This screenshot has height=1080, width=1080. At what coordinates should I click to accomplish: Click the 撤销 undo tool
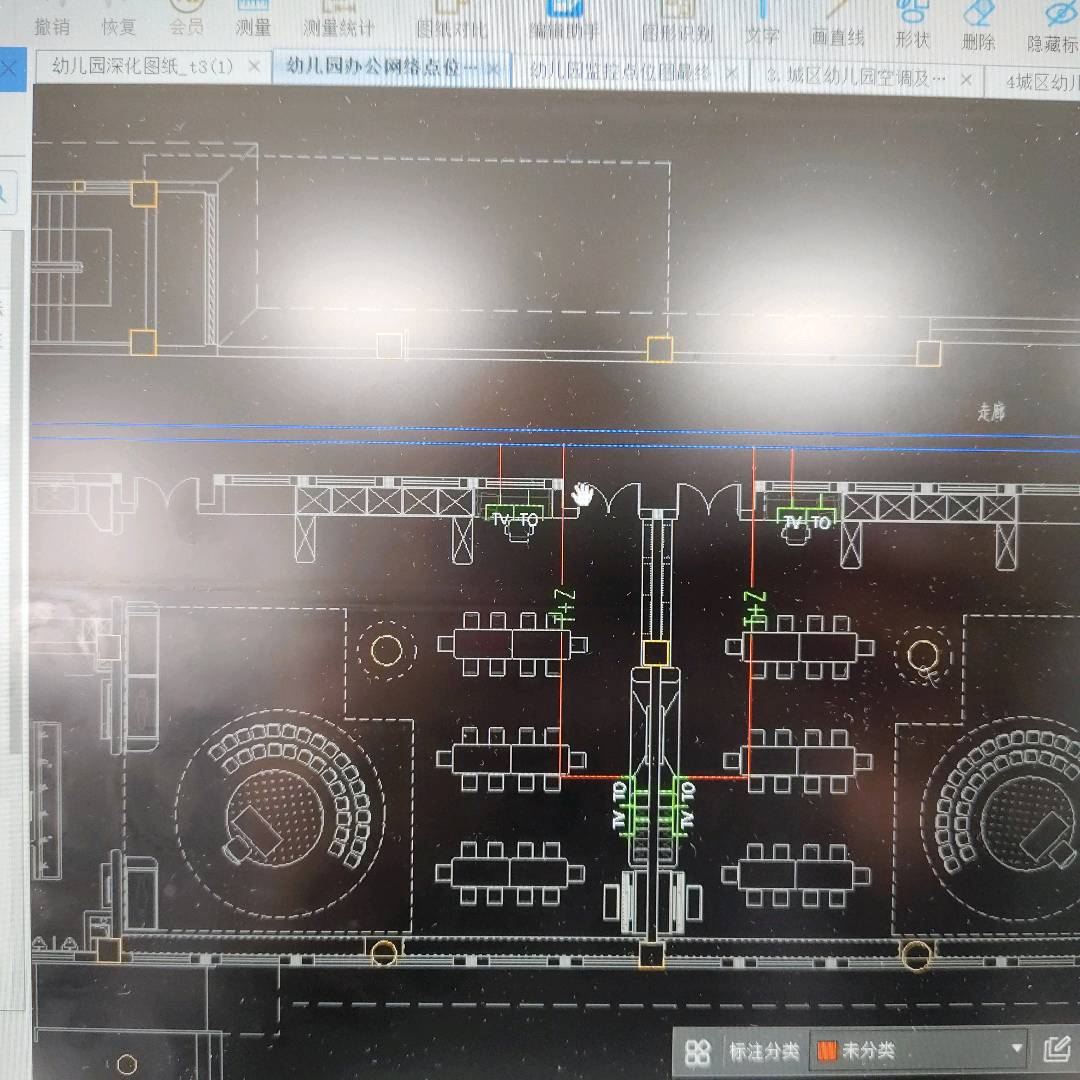(52, 19)
